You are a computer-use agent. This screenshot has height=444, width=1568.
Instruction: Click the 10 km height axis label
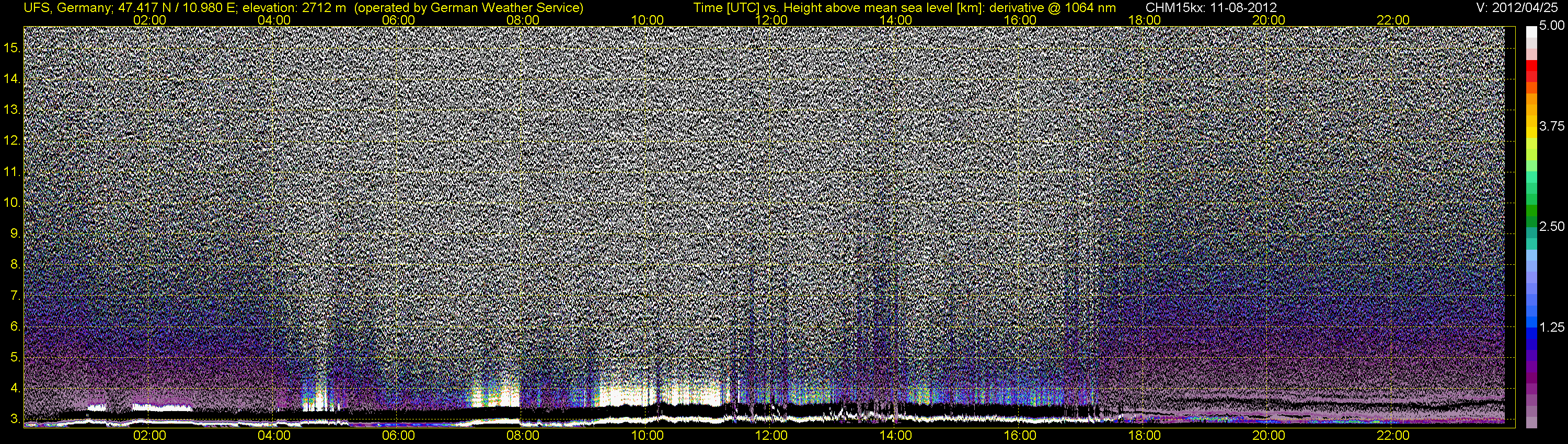(x=12, y=203)
